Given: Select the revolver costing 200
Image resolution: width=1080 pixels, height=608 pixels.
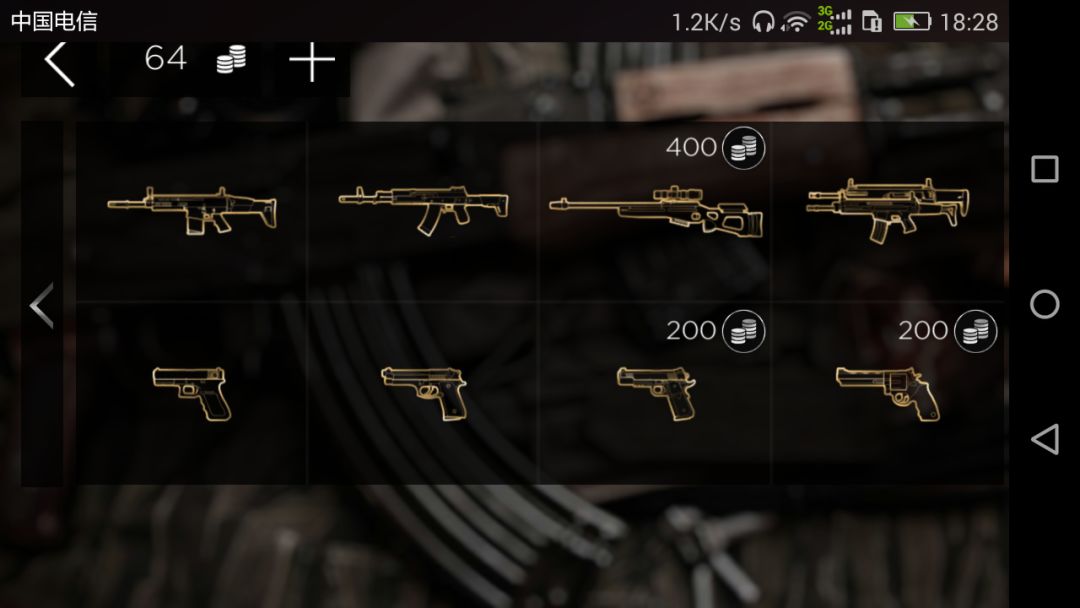Looking at the screenshot, I should coord(888,394).
